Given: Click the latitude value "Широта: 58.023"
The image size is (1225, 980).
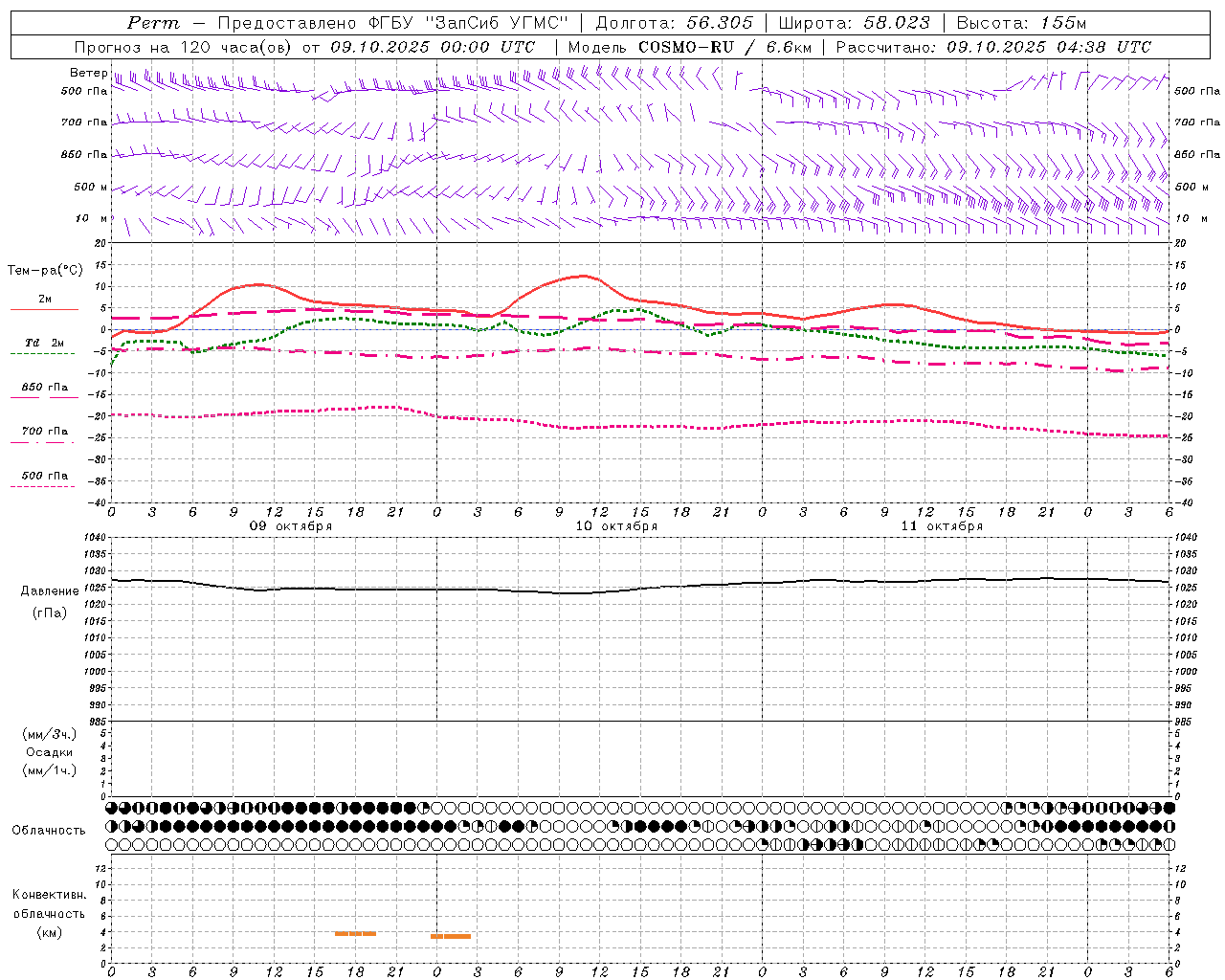Looking at the screenshot, I should (x=854, y=23).
